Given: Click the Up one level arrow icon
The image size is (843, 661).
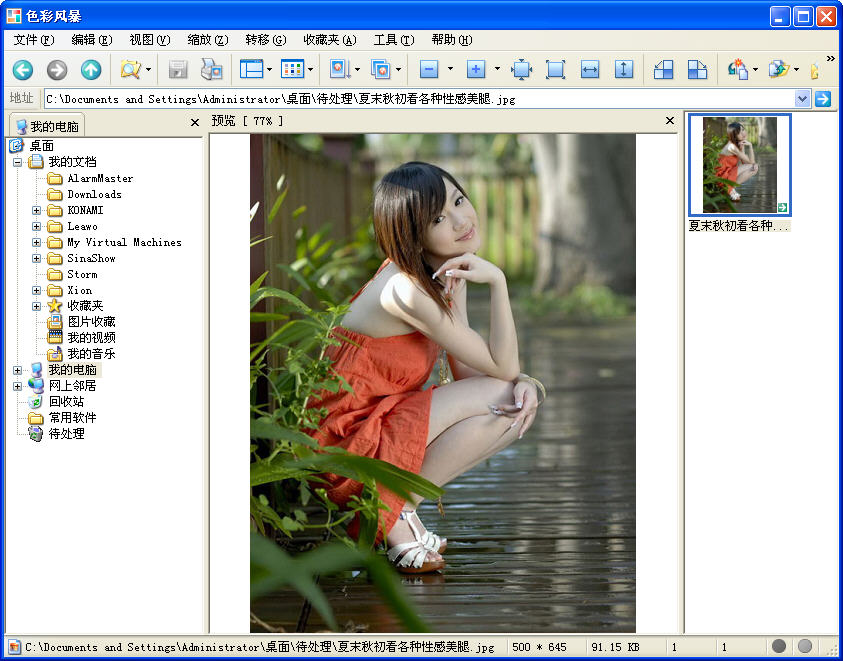Looking at the screenshot, I should [x=91, y=70].
